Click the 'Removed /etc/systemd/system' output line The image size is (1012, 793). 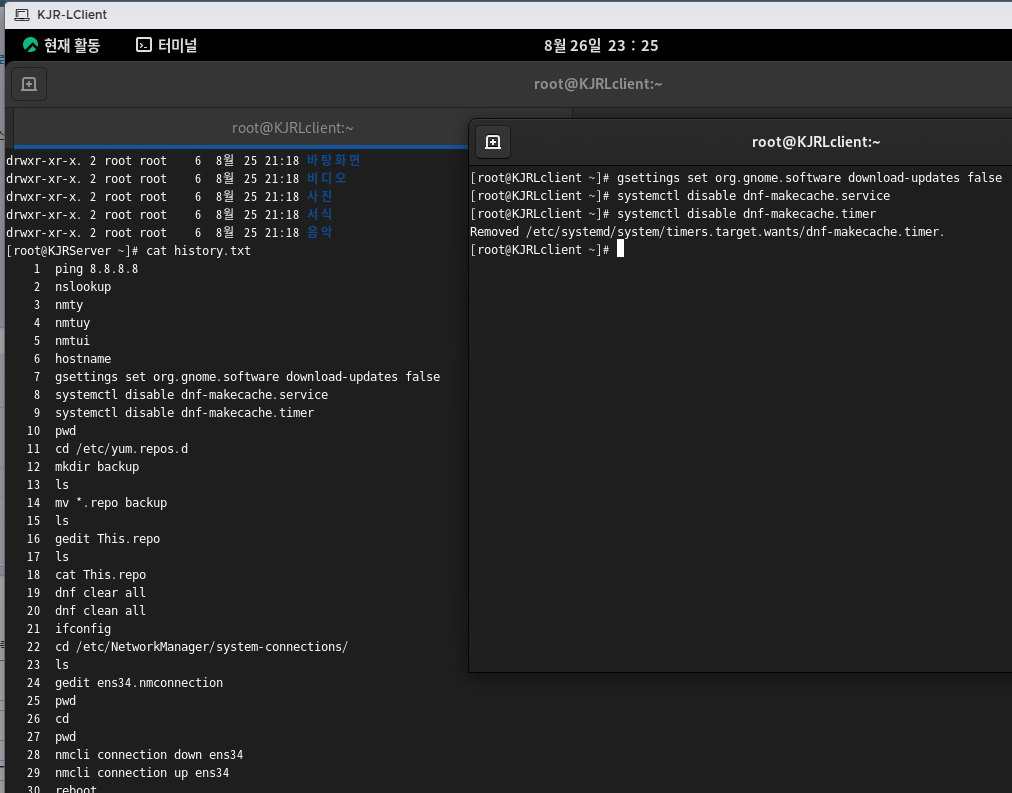(707, 232)
